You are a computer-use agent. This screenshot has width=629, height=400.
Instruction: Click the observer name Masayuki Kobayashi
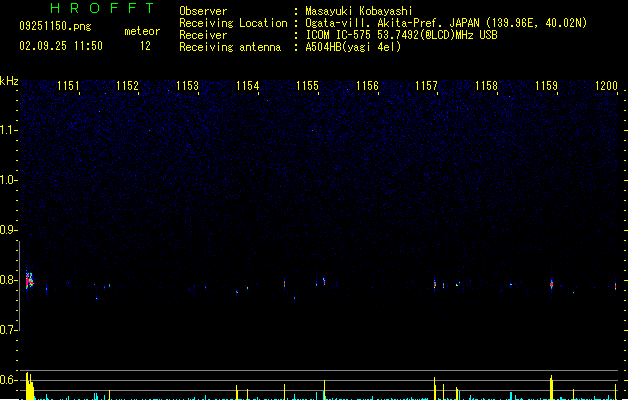point(359,11)
